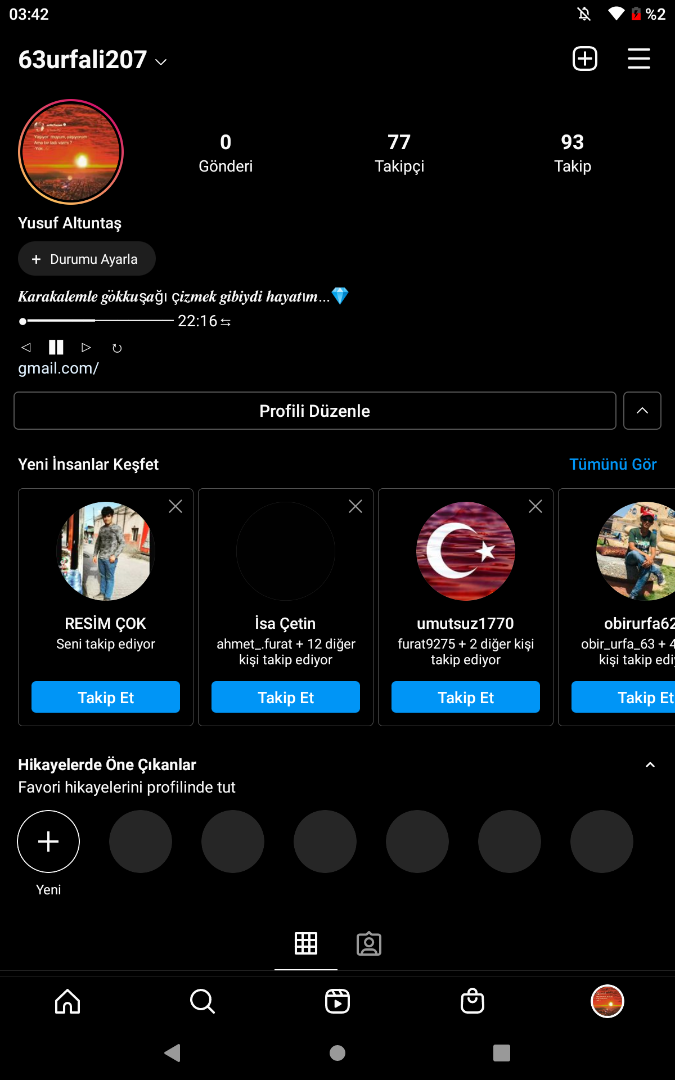Open the Search explore icon

tap(202, 1001)
